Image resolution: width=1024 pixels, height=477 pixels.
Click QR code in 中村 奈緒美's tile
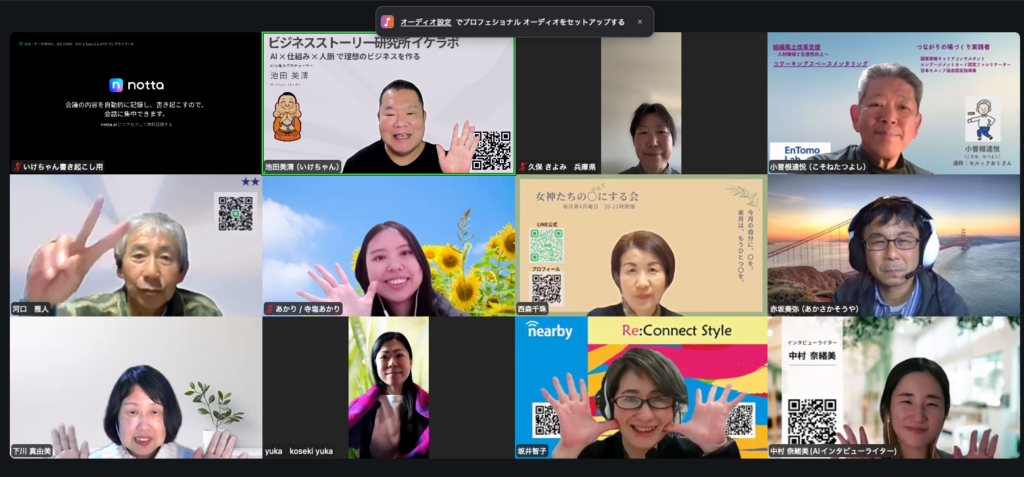click(x=811, y=419)
